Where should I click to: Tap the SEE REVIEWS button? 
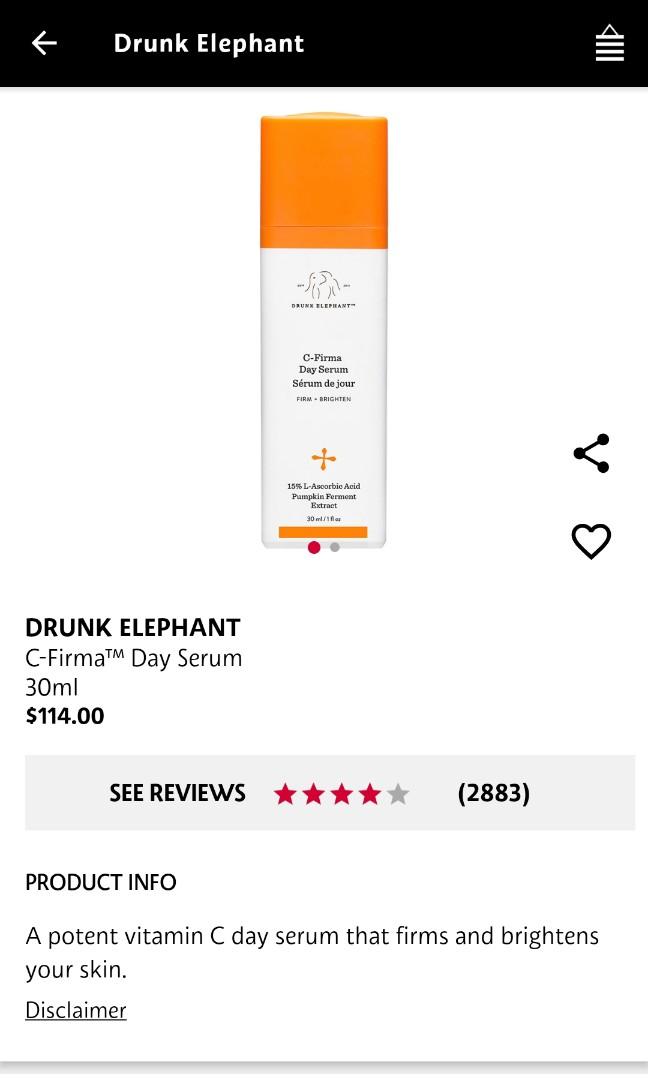tap(177, 792)
